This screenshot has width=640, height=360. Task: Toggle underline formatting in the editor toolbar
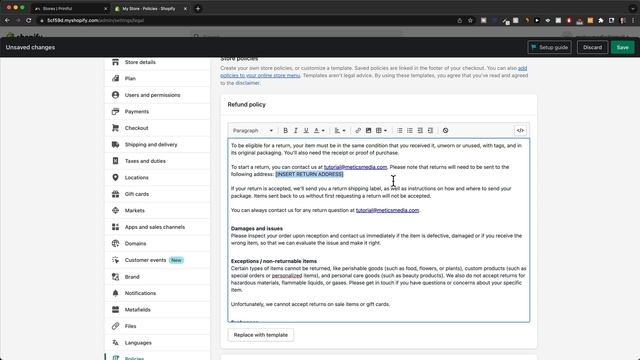pos(306,131)
